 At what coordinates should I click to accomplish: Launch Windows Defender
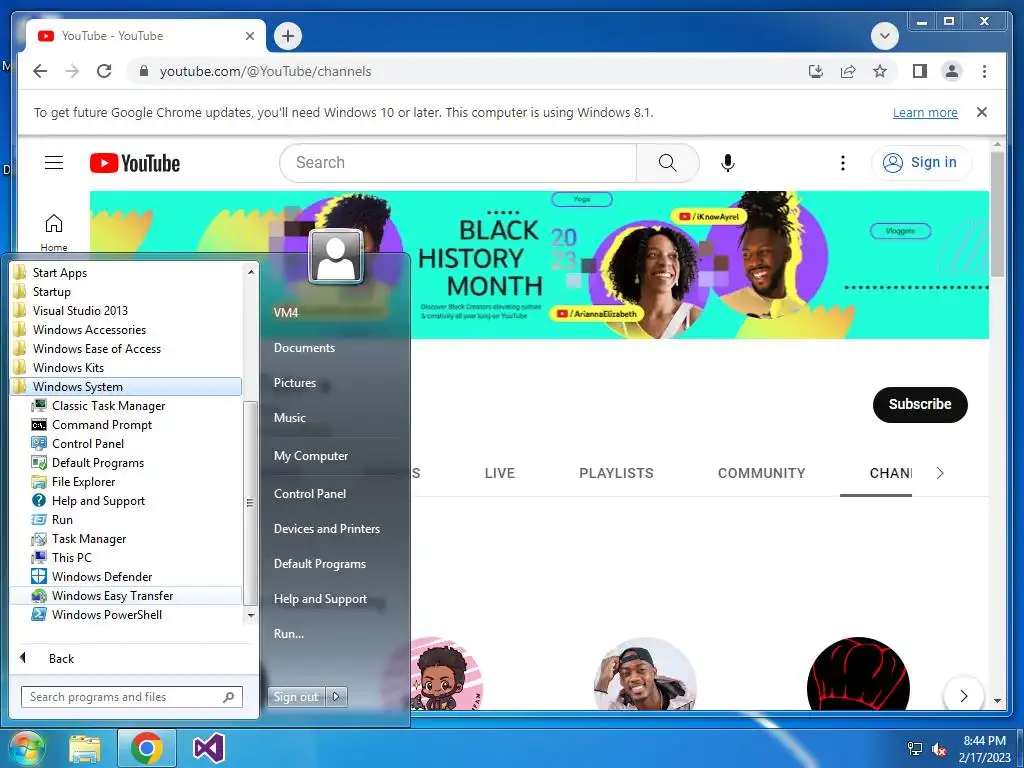102,576
